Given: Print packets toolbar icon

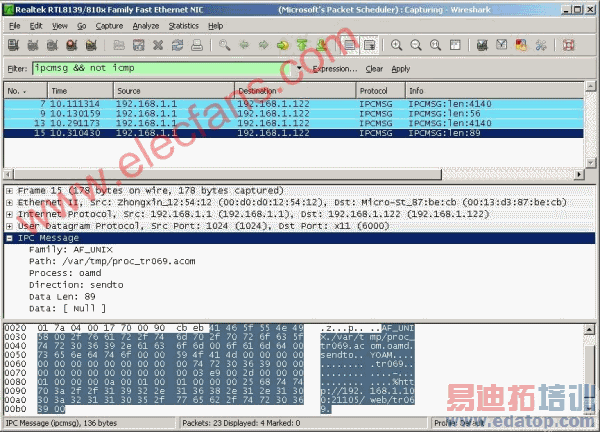Looking at the screenshot, I should click(197, 45).
